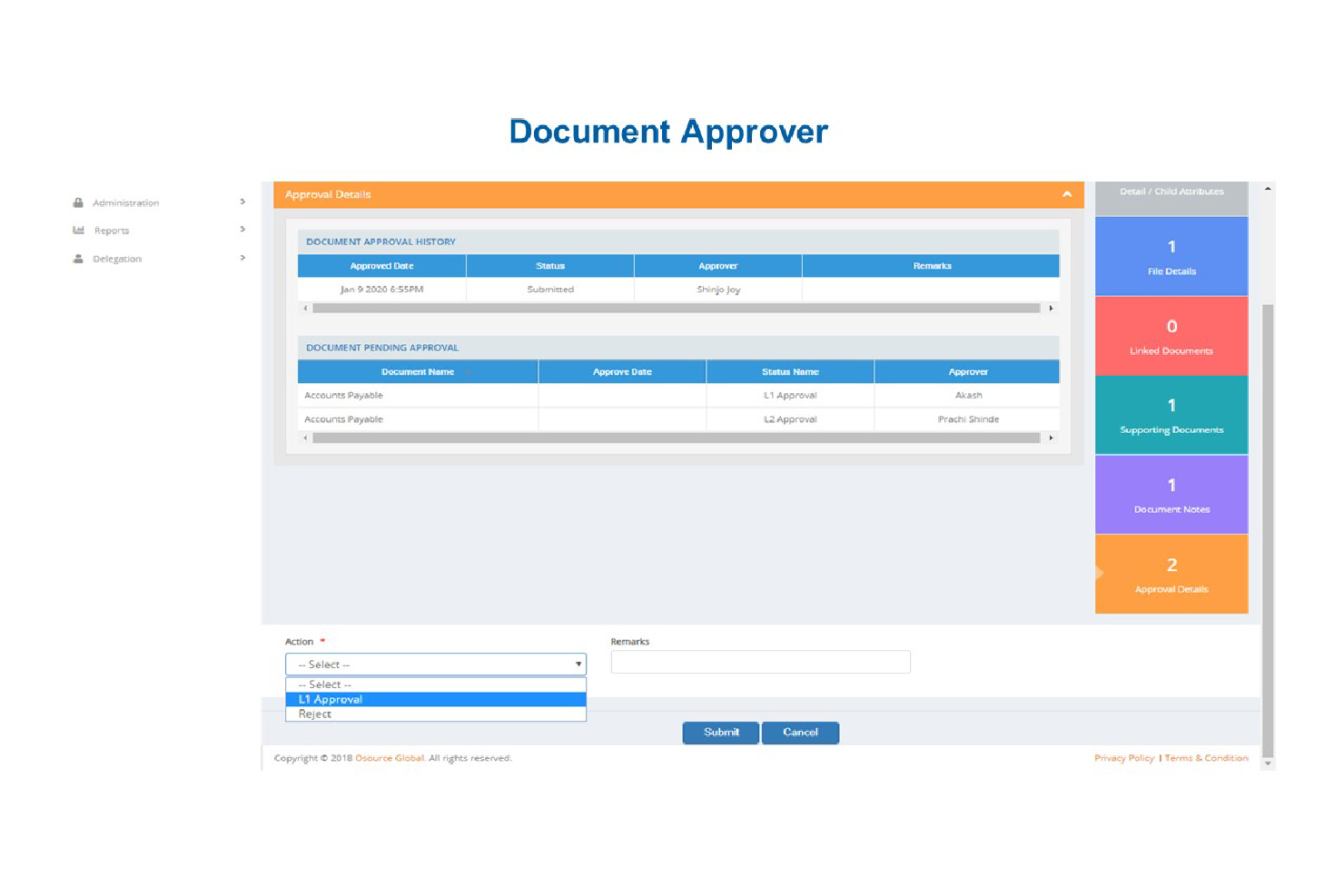The width and height of the screenshot is (1344, 896).
Task: Click the Submit button
Action: pos(721,733)
